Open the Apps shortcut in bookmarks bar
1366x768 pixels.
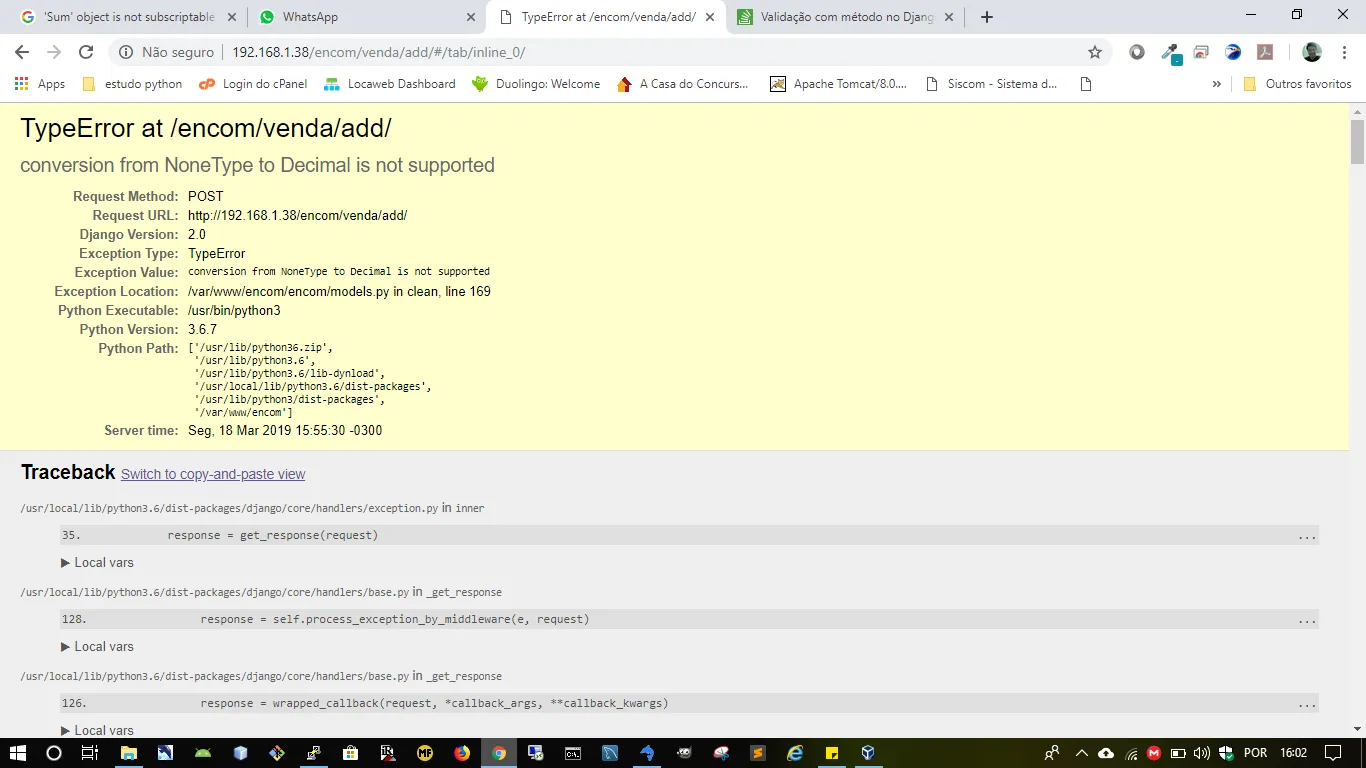coord(40,84)
